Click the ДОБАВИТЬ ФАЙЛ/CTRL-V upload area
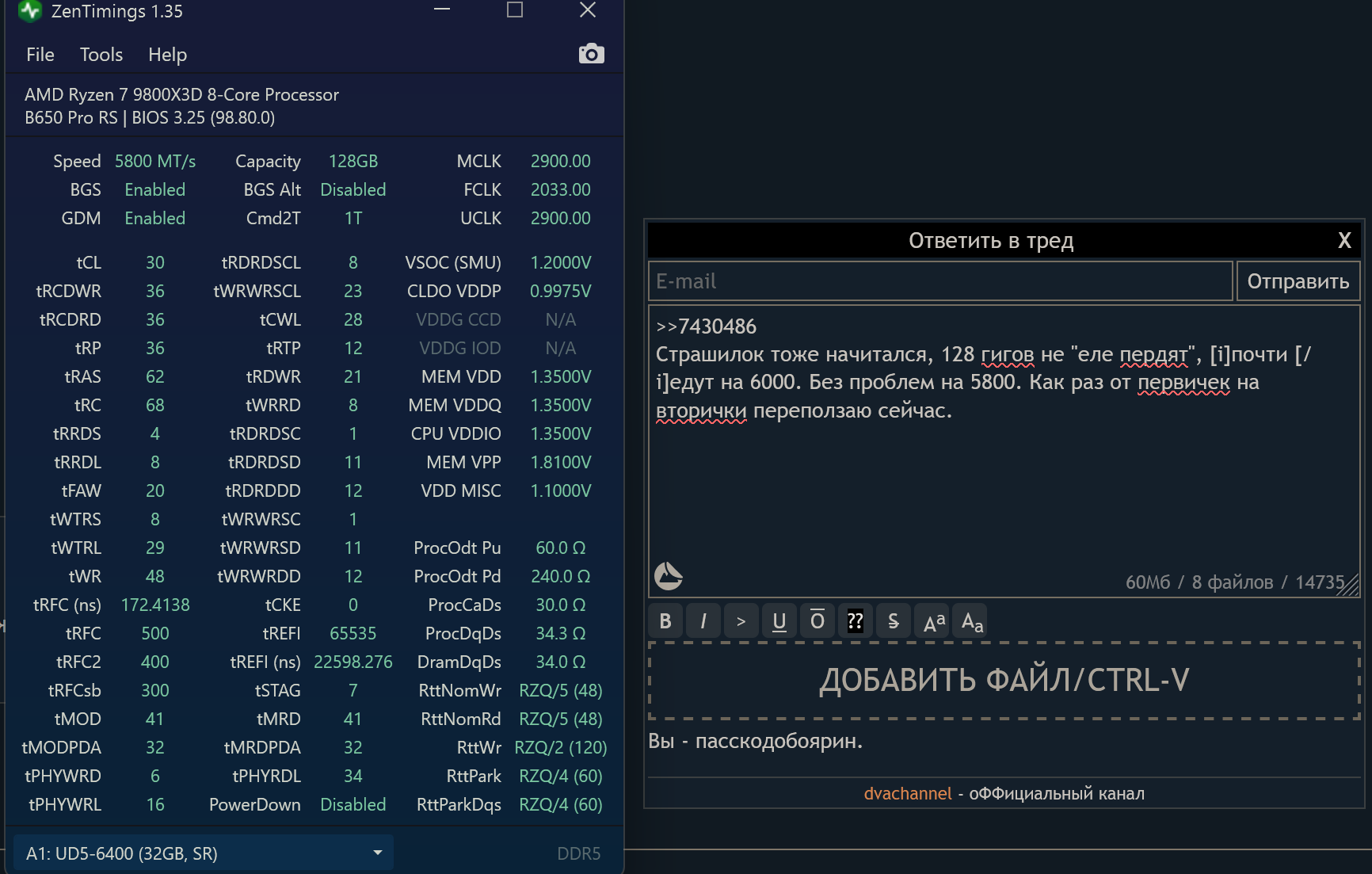1372x874 pixels. coord(1004,681)
